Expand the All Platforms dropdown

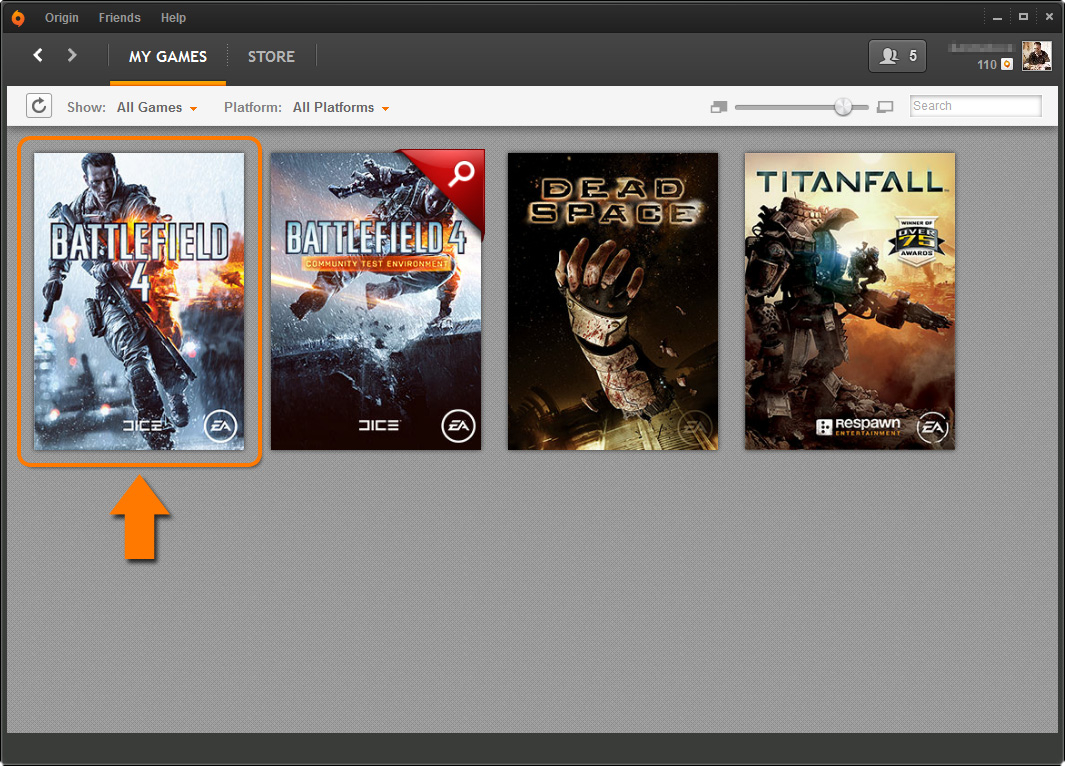(x=340, y=107)
